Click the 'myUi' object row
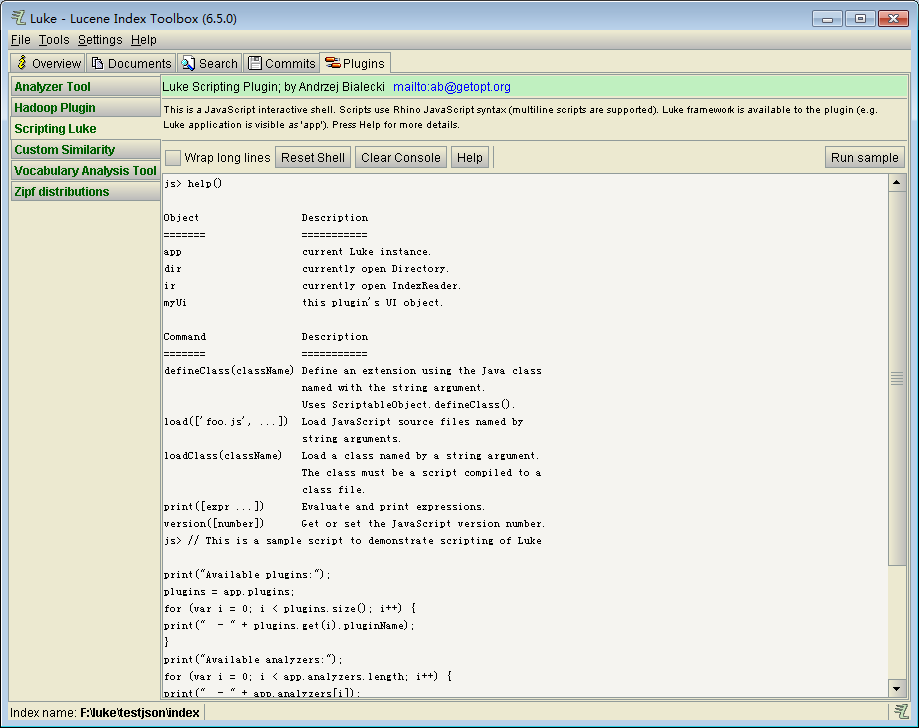The image size is (919, 728). 303,302
